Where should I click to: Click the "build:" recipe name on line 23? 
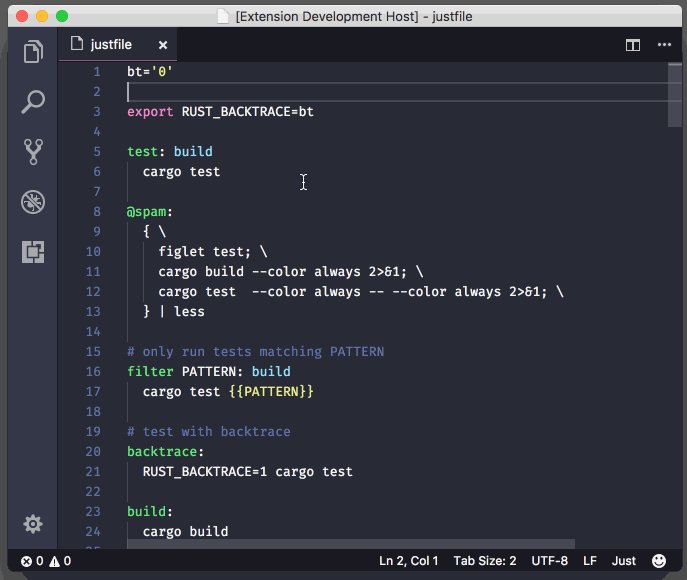pos(150,511)
